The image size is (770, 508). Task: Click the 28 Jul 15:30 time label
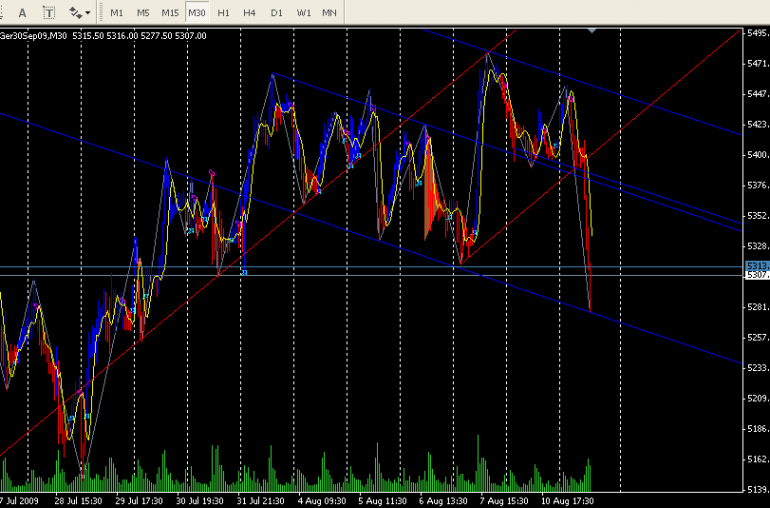tap(78, 501)
